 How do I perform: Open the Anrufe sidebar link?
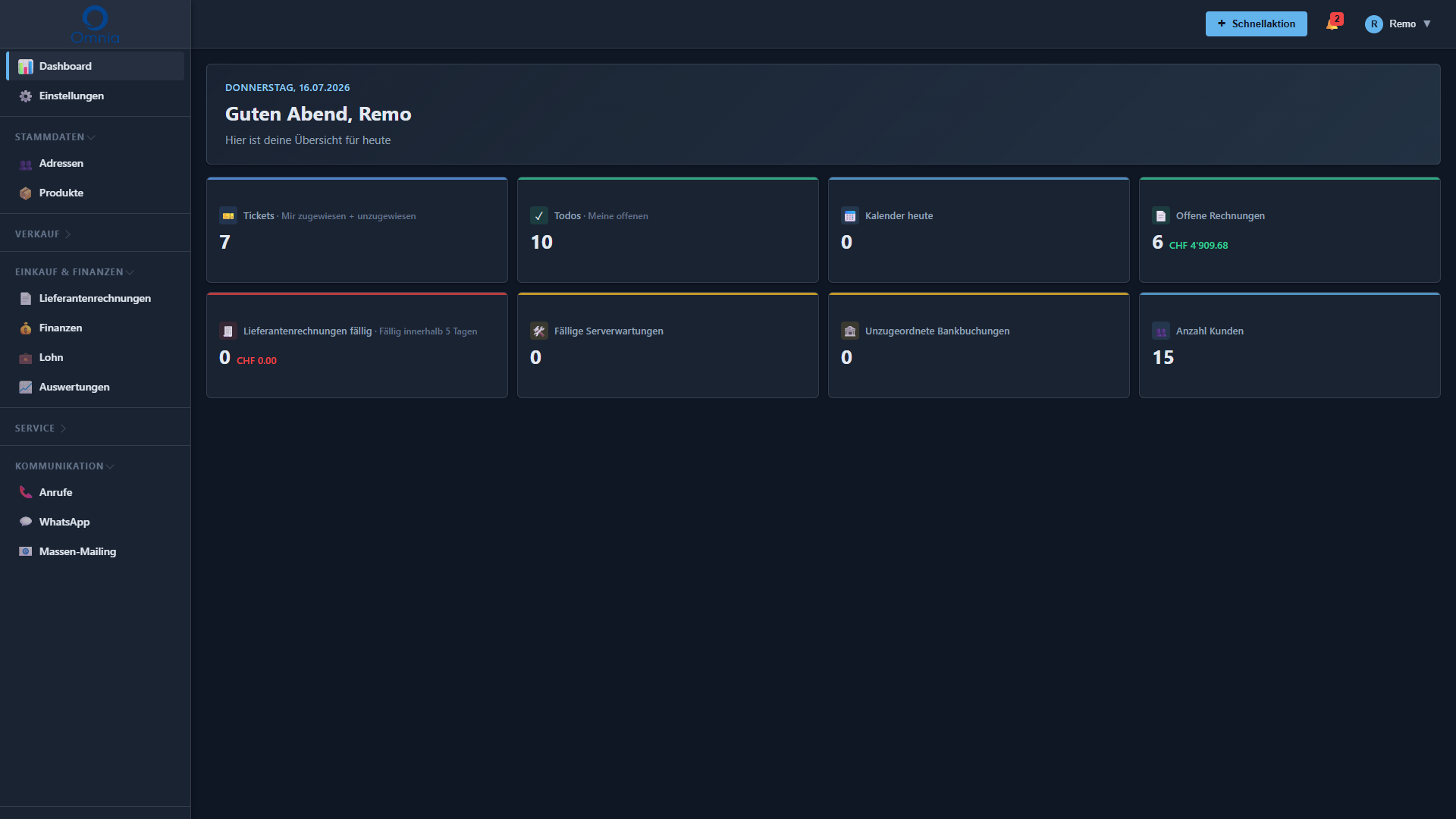pos(96,493)
